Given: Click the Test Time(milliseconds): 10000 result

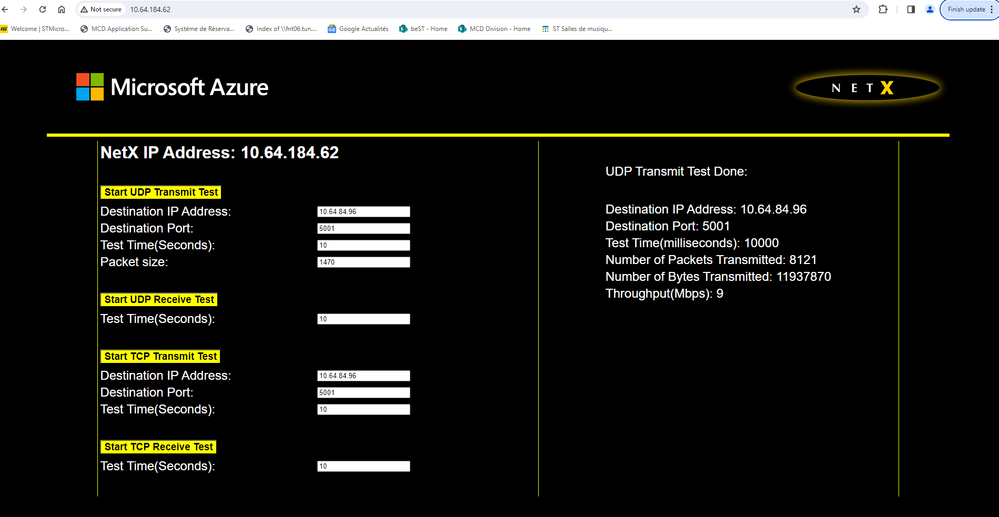Looking at the screenshot, I should [x=692, y=243].
